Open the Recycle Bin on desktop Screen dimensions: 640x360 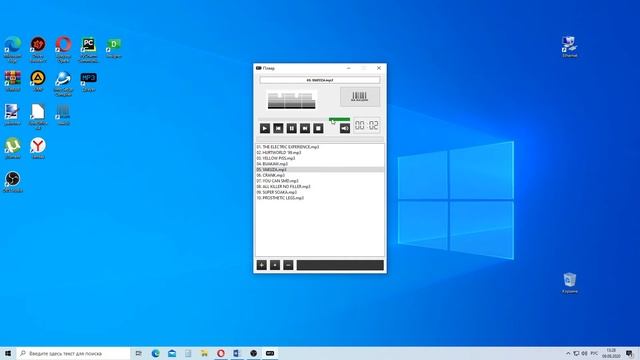570,283
